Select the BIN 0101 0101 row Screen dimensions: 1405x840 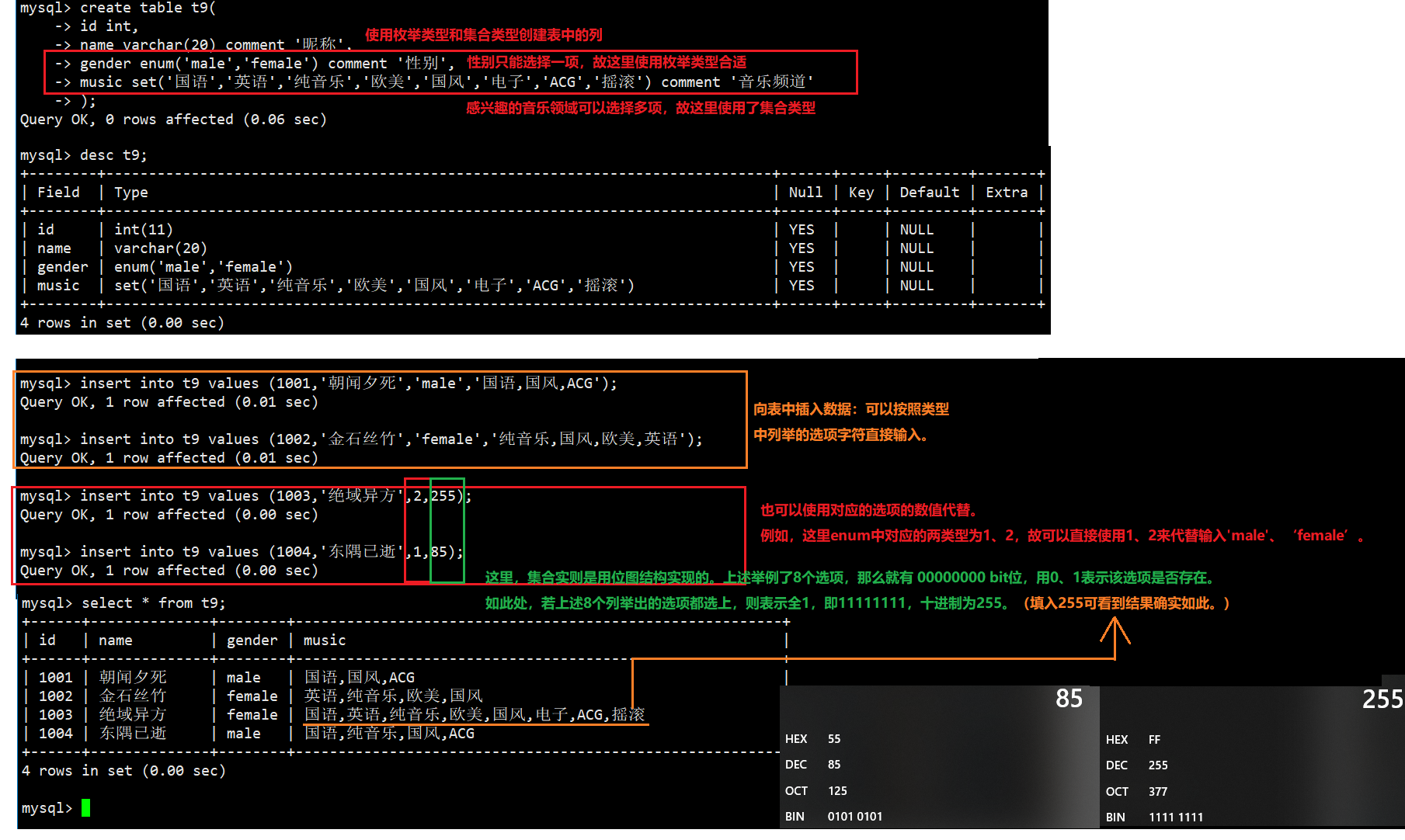(x=834, y=817)
